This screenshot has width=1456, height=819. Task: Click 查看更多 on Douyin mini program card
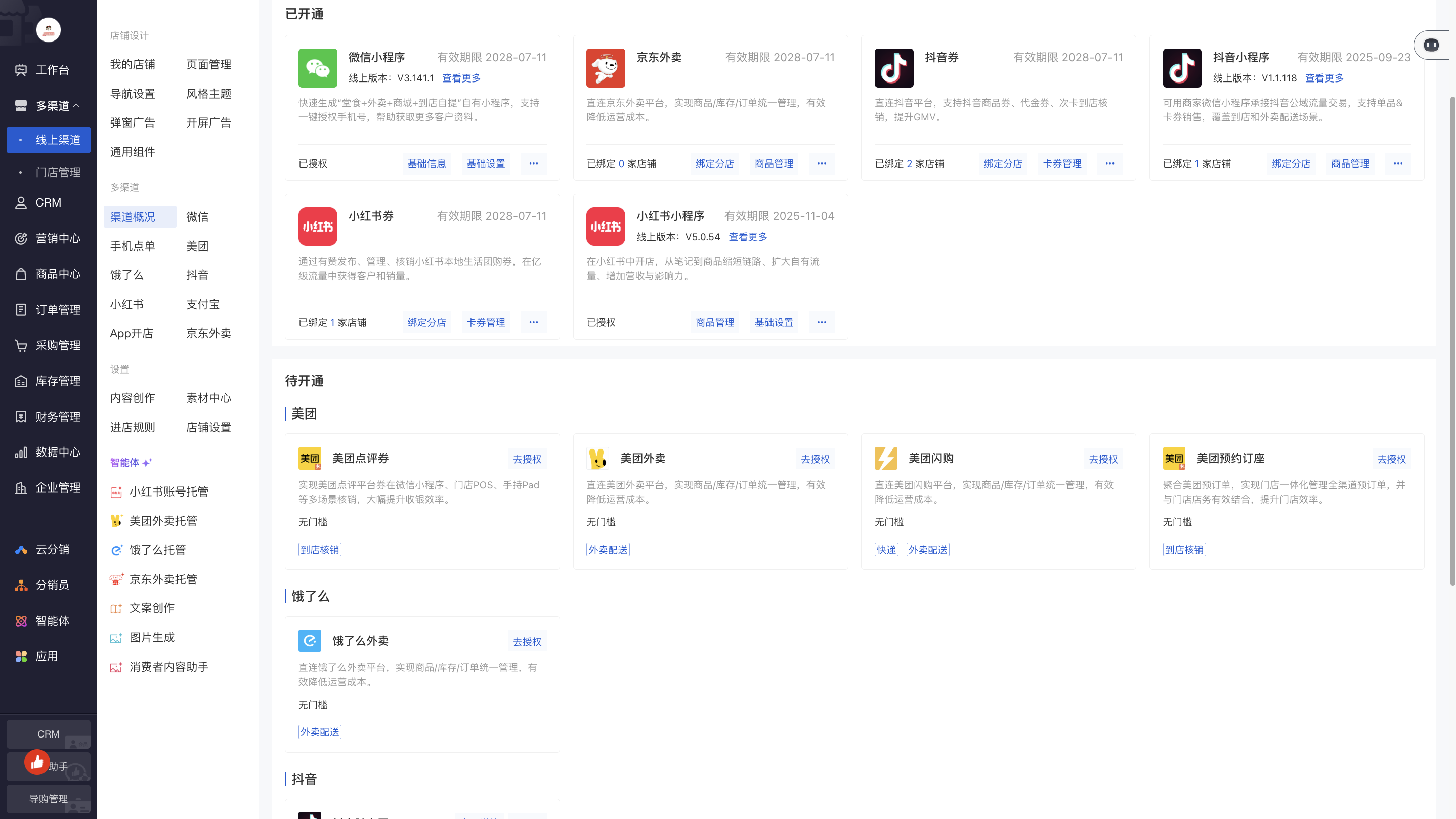pos(1324,78)
